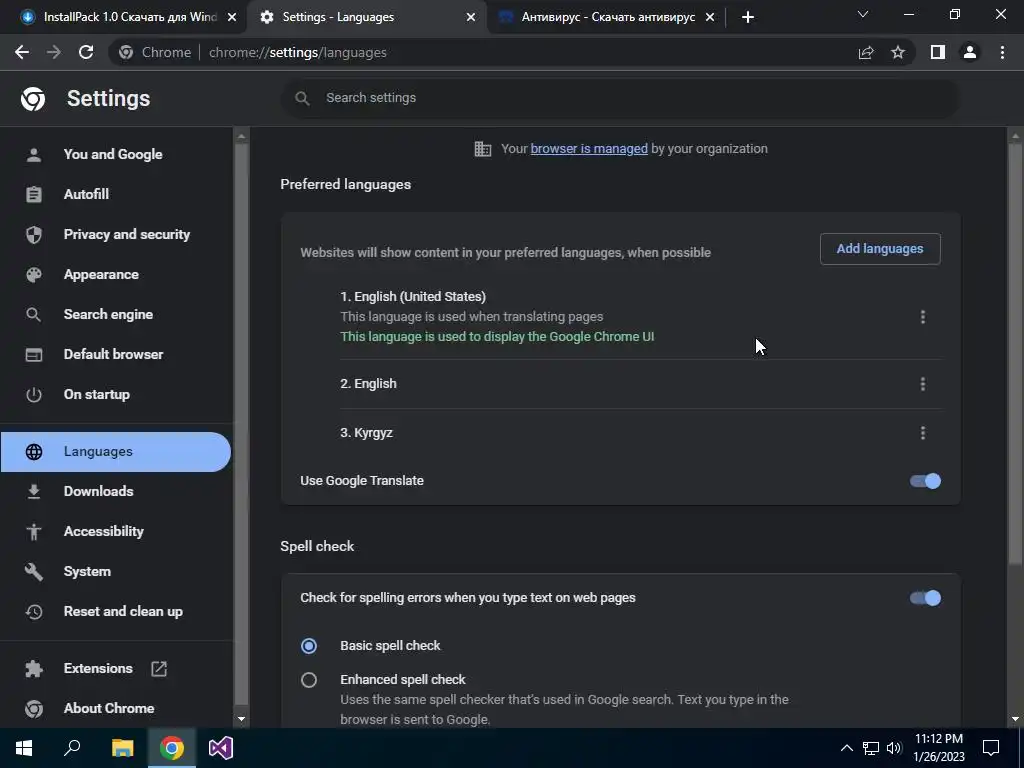
Task: Select the Languages sidebar item
Action: point(116,451)
